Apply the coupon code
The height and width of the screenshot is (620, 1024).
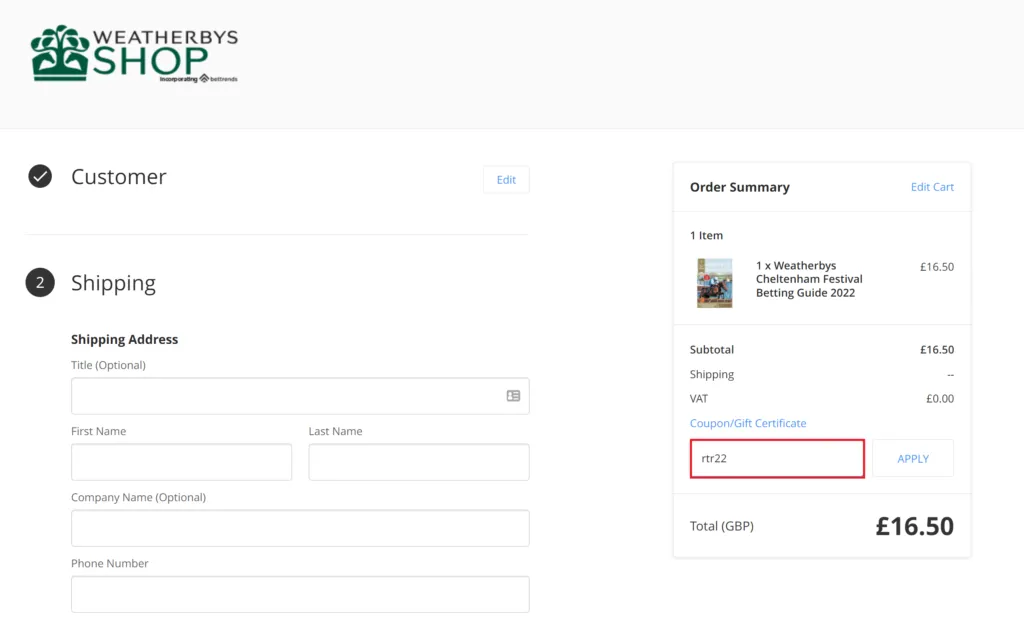point(913,459)
